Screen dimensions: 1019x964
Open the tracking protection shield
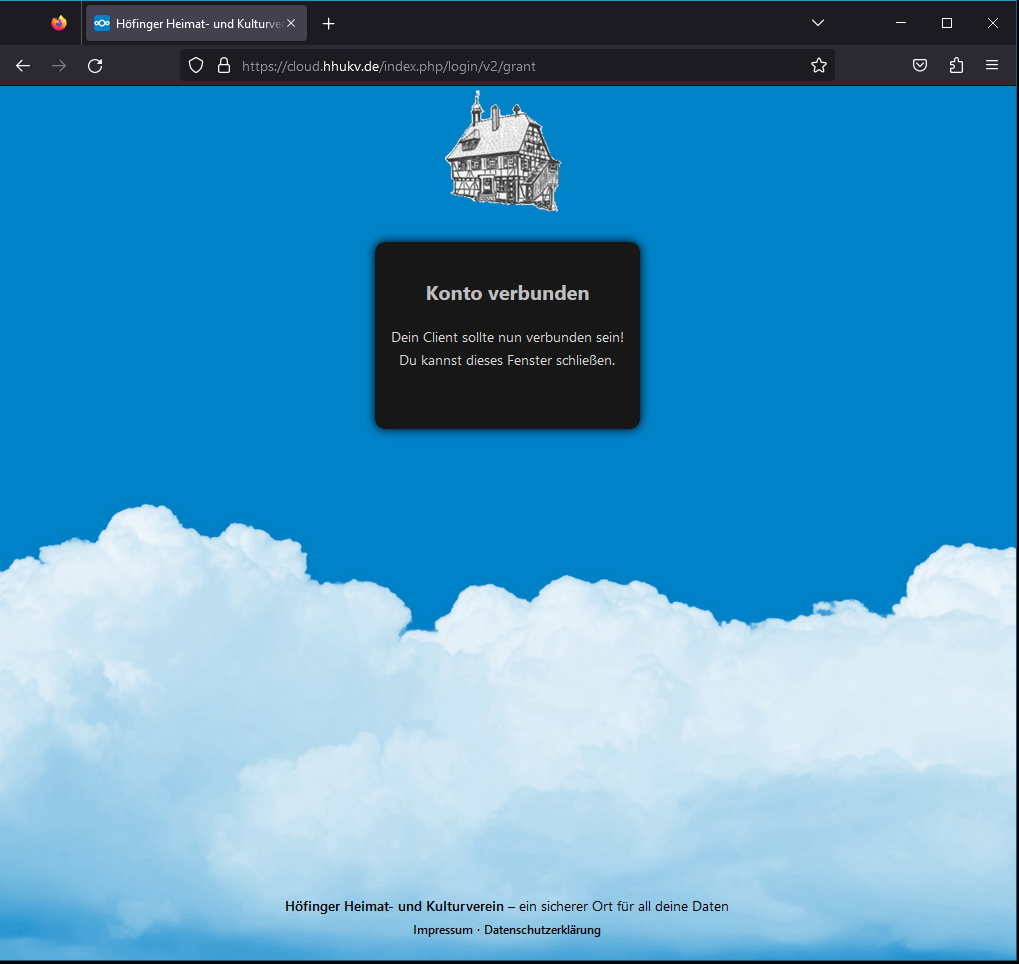[x=196, y=66]
